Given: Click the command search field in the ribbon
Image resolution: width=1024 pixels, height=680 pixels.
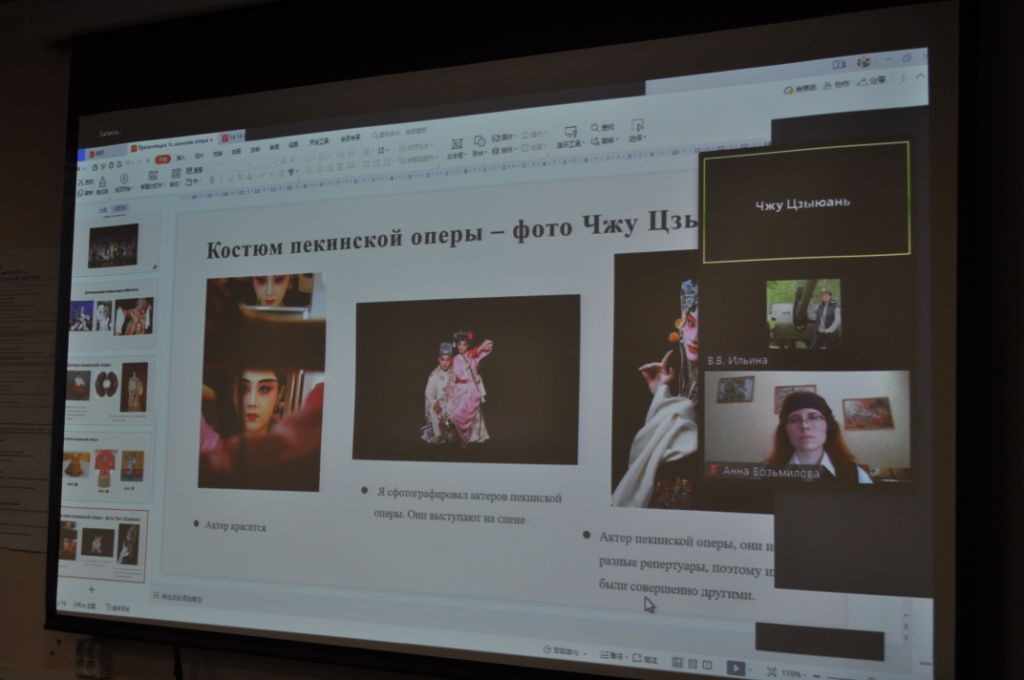Looking at the screenshot, I should tap(399, 133).
